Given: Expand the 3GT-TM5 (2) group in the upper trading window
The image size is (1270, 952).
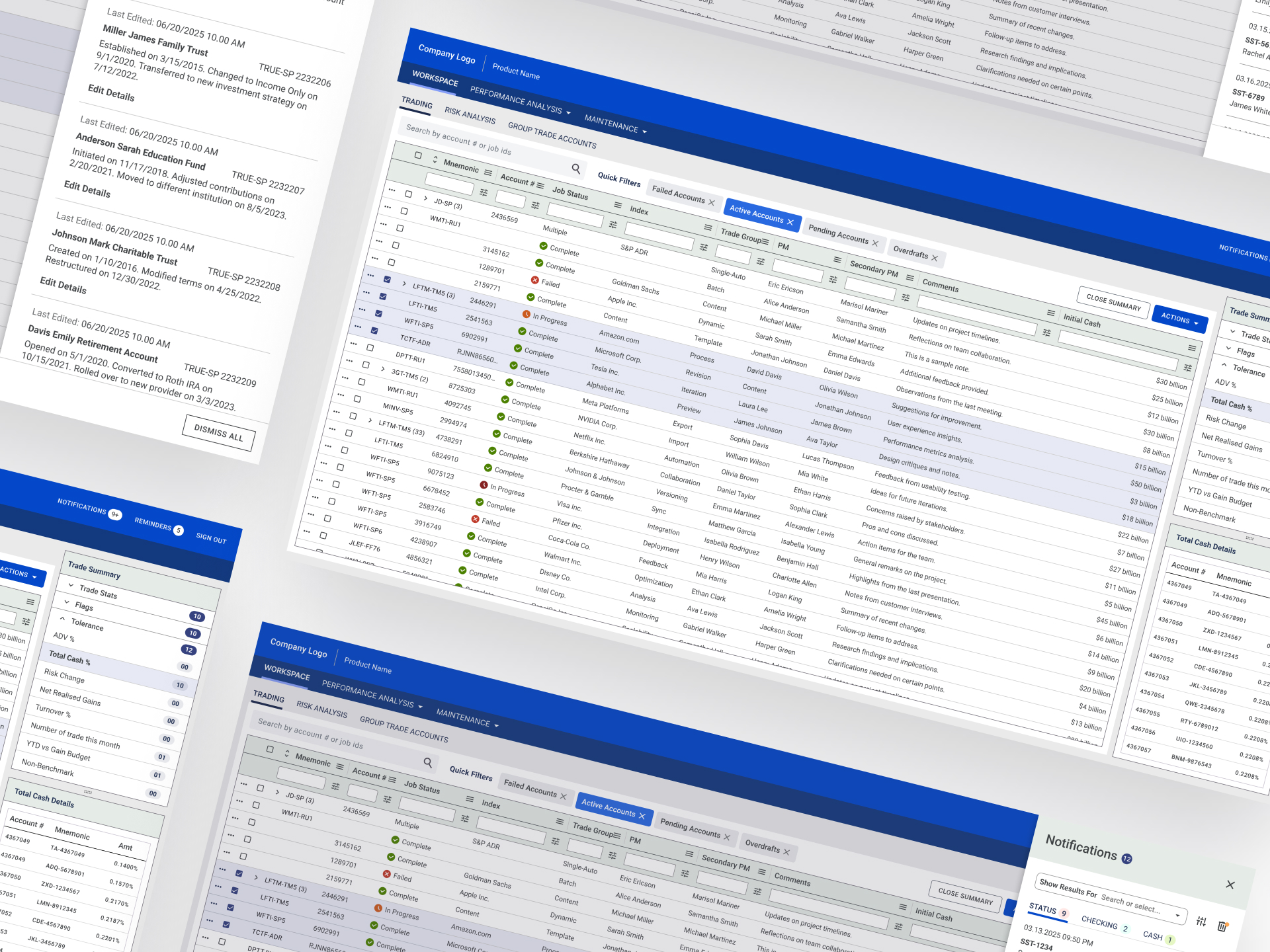Looking at the screenshot, I should point(383,368).
